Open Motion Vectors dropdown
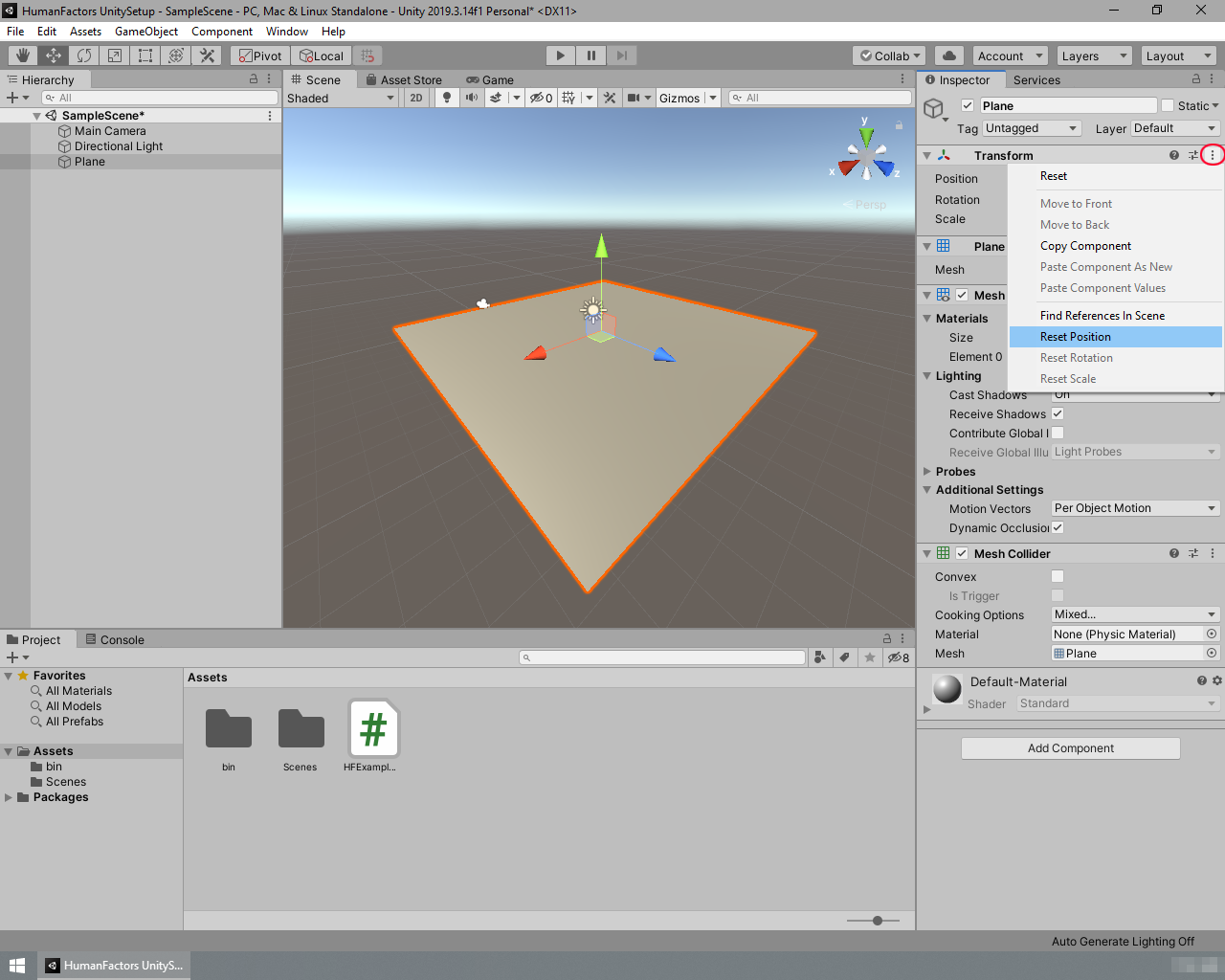This screenshot has height=980, width=1225. pos(1135,508)
